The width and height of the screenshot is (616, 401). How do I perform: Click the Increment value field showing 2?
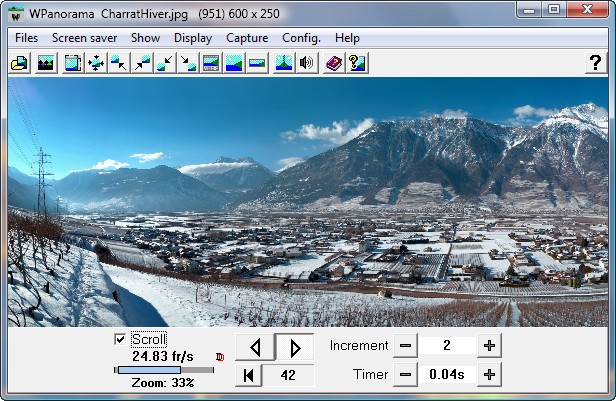[x=447, y=346]
